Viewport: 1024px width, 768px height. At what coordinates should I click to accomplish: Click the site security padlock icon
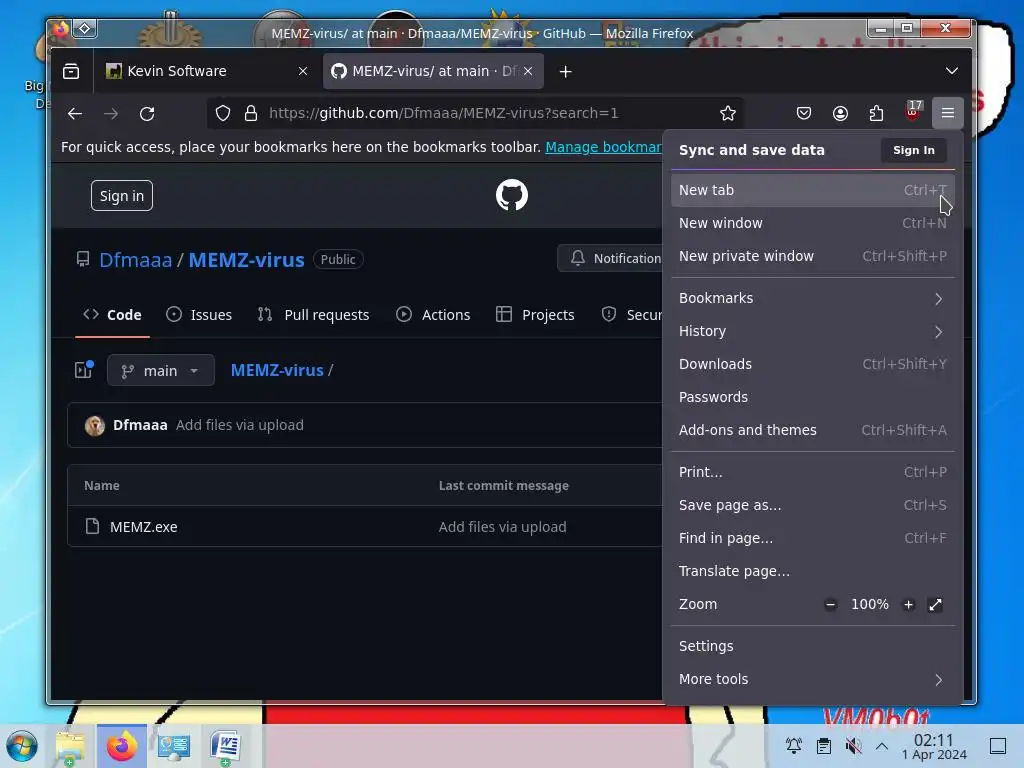point(251,114)
